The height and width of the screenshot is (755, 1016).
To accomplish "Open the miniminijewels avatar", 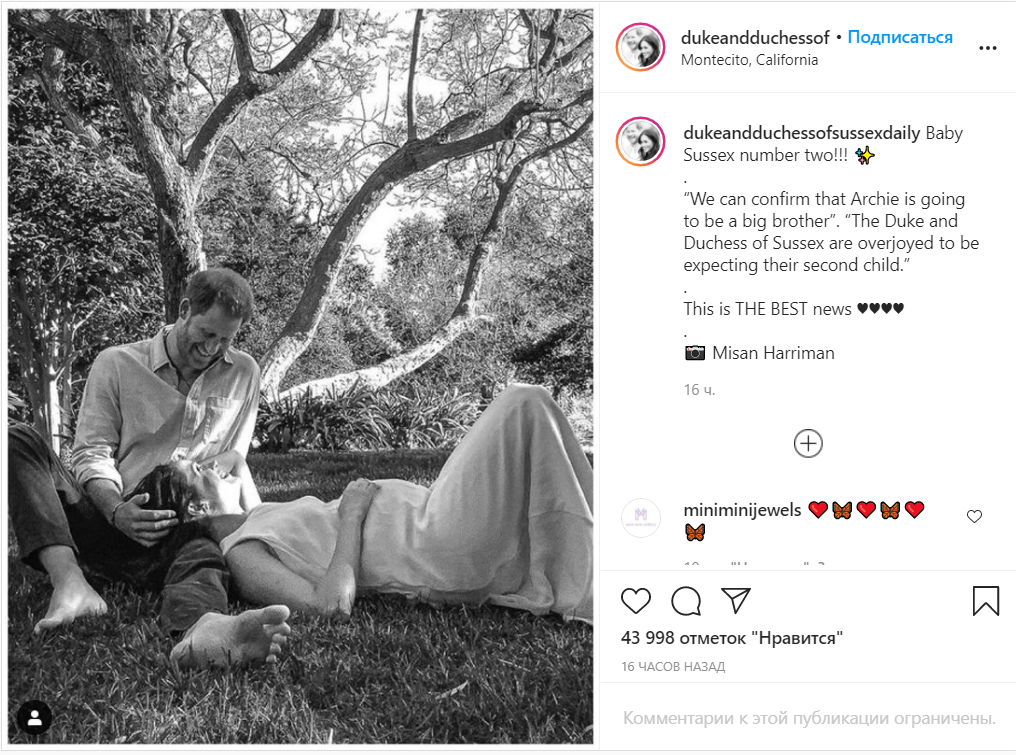I will 641,517.
